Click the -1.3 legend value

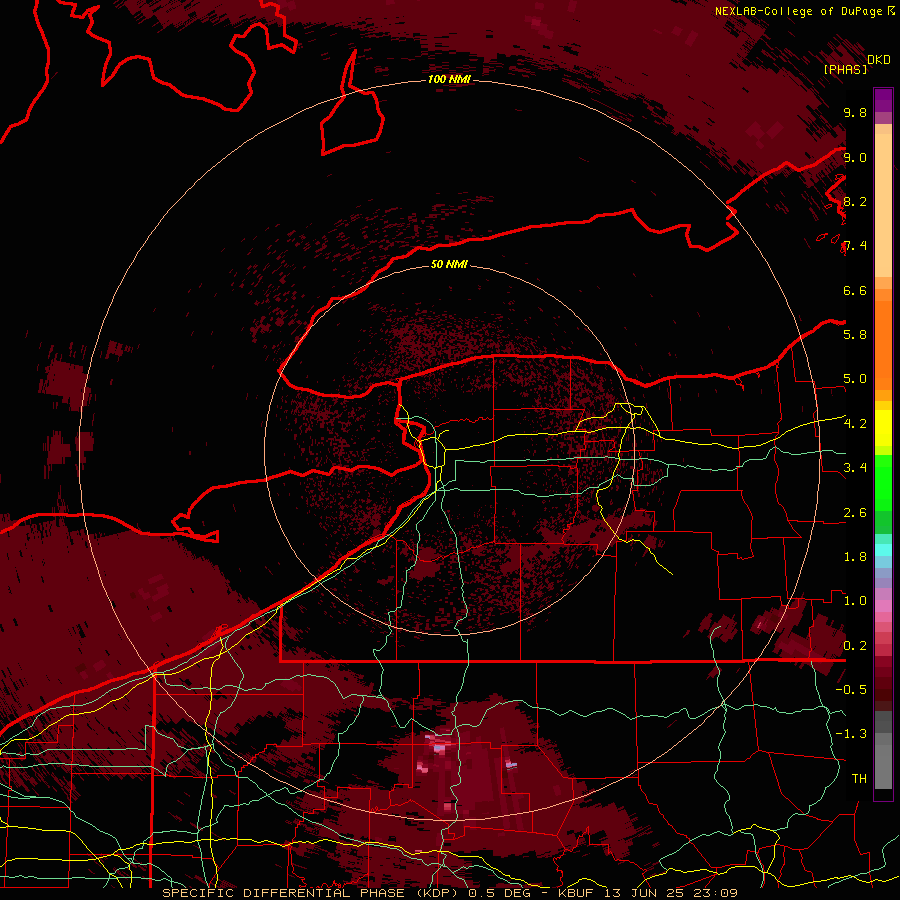(851, 734)
